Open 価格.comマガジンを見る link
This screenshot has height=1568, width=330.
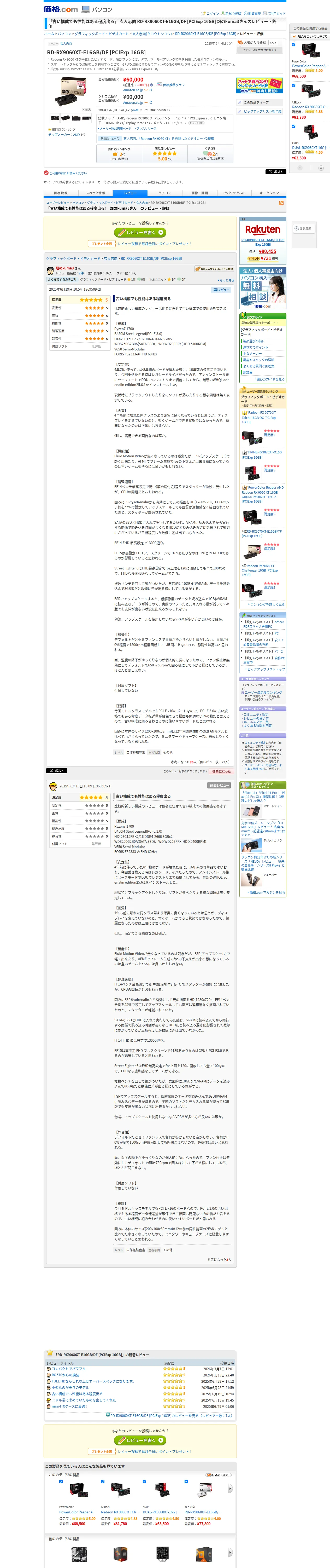pos(267,892)
